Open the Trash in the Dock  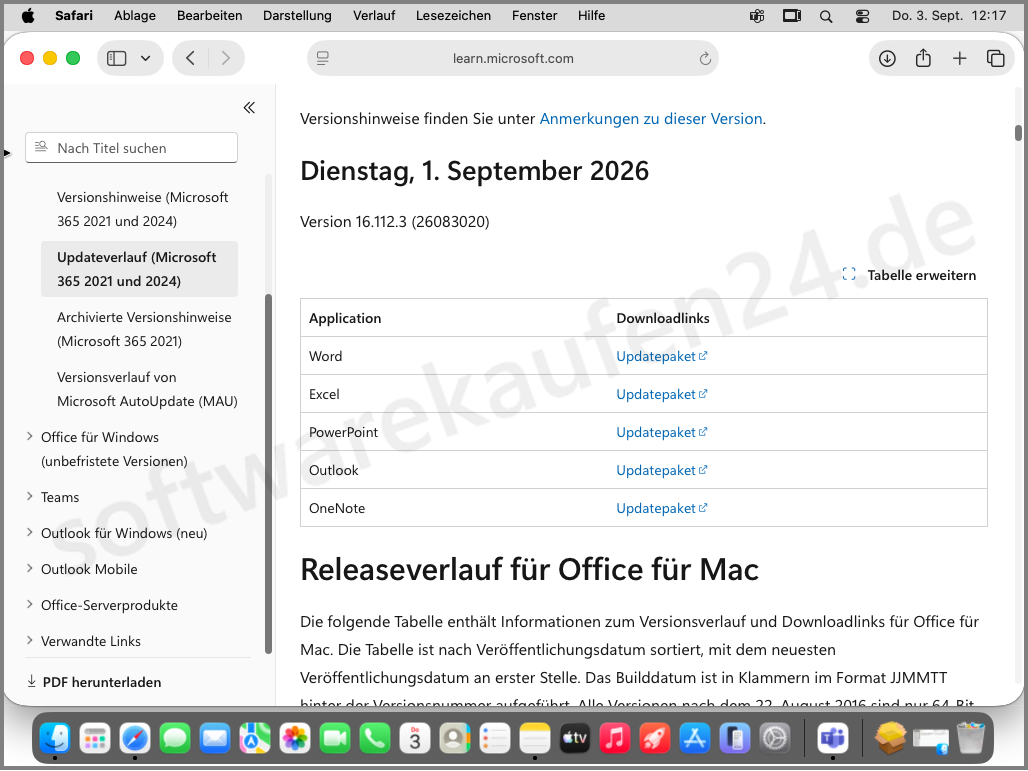(971, 739)
